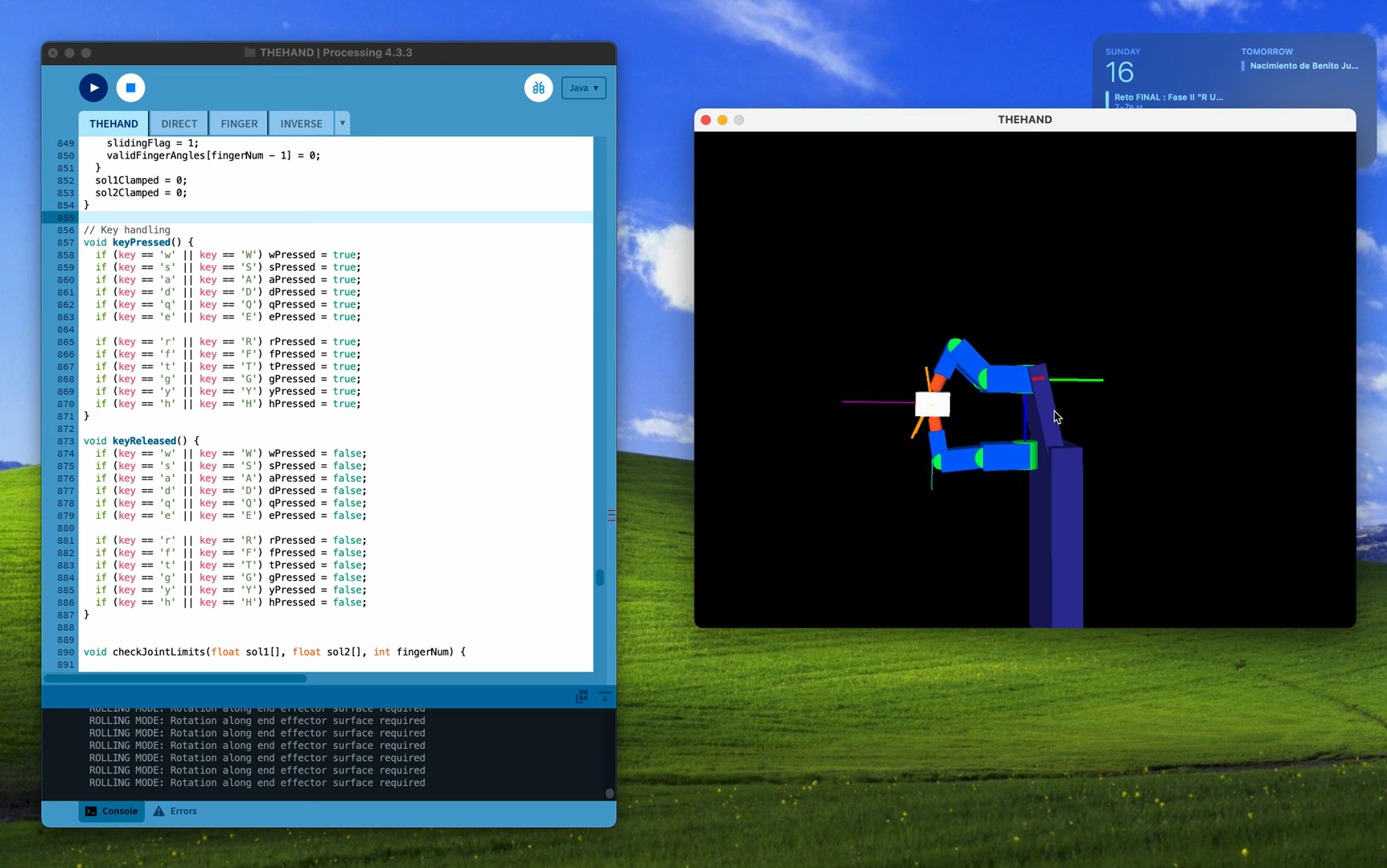Show the Console panel
Viewport: 1387px width, 868px height.
(x=112, y=811)
